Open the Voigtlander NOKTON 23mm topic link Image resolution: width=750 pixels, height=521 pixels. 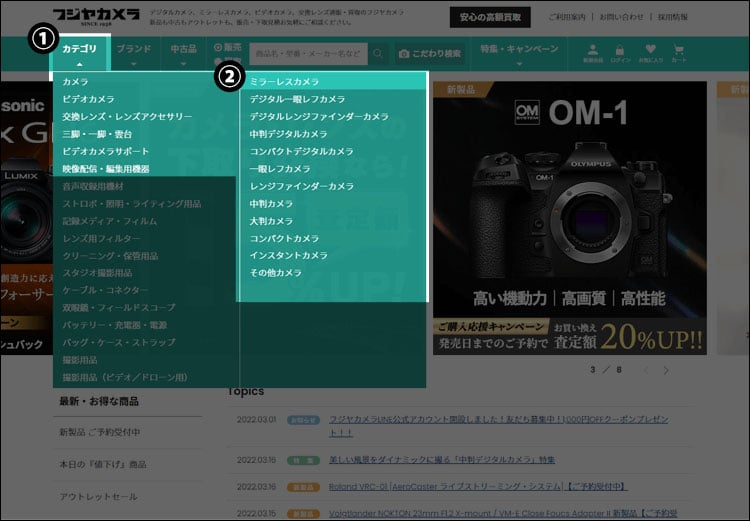[503, 514]
